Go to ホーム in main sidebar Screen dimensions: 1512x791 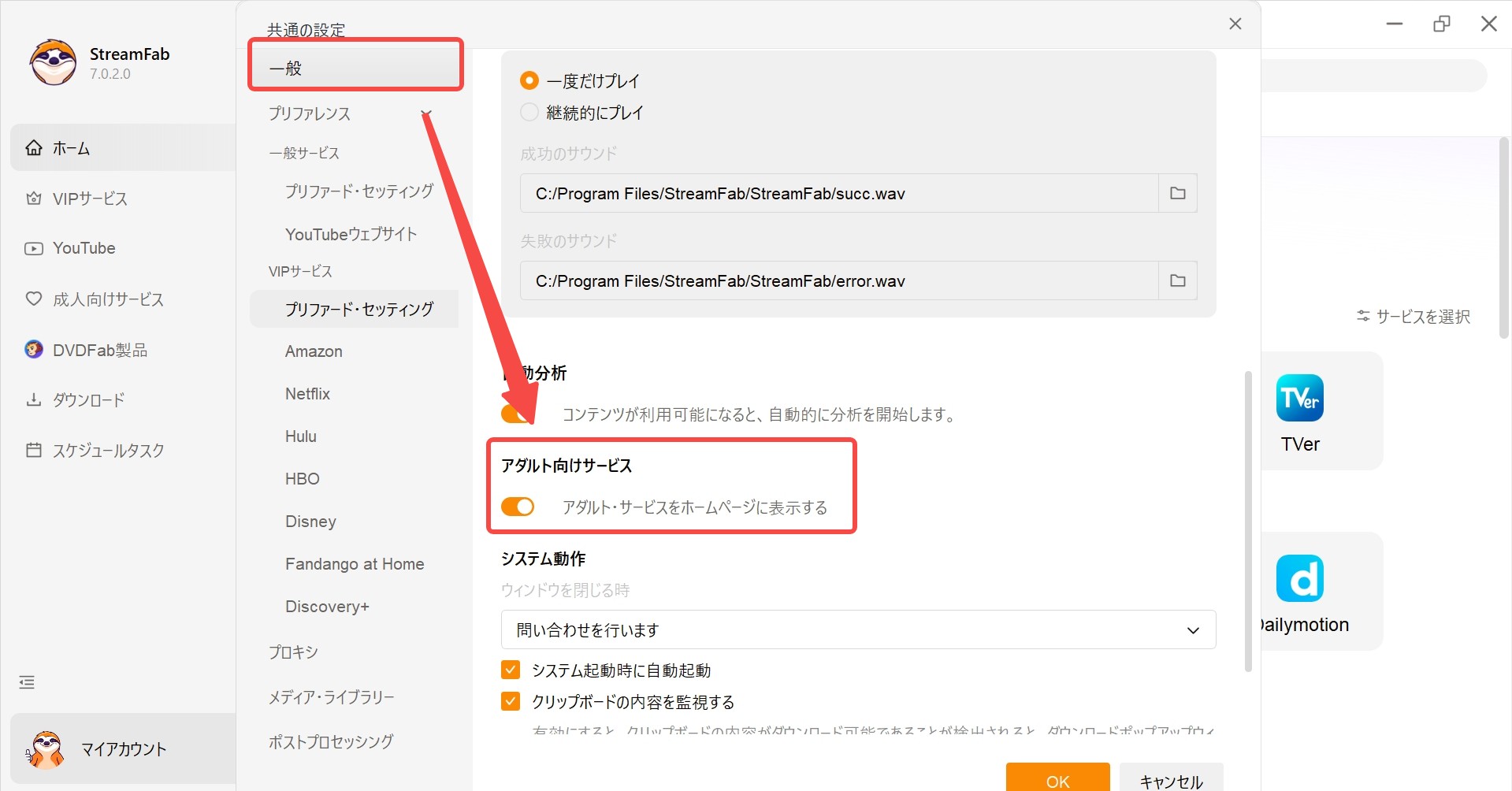pyautogui.click(x=123, y=147)
